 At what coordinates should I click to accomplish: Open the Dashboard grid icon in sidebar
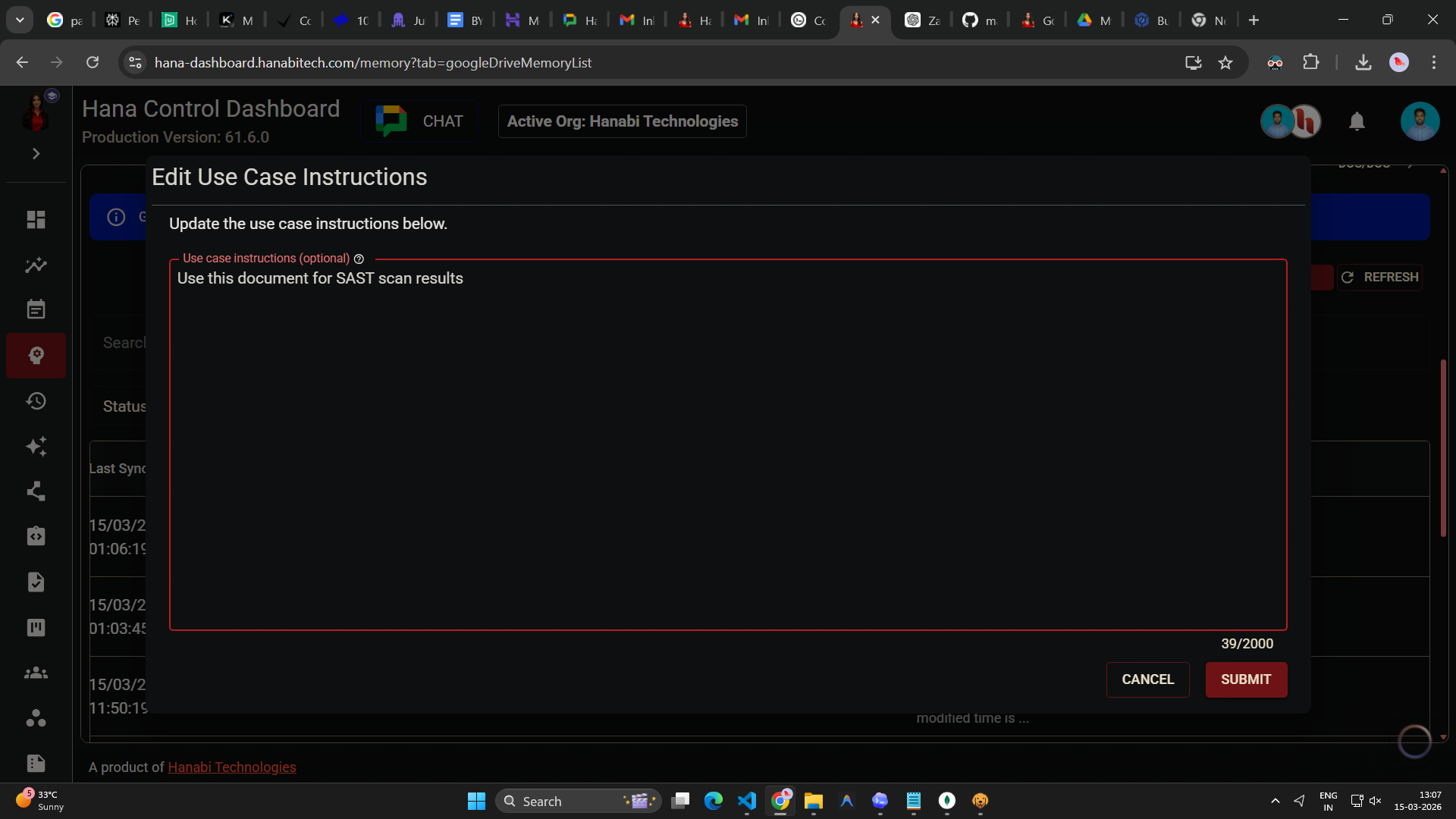tap(36, 219)
